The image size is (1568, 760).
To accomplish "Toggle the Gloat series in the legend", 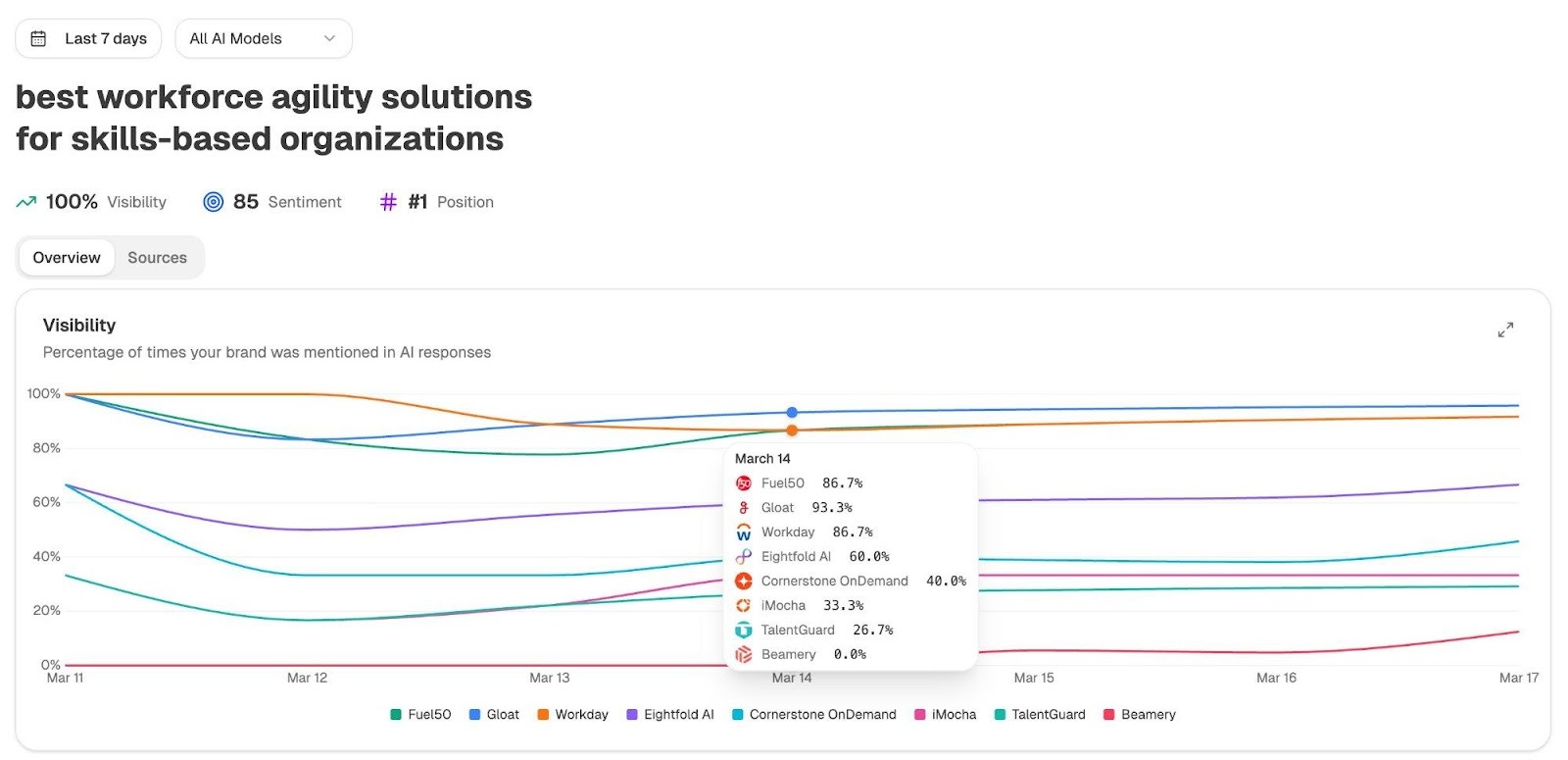I will (x=494, y=714).
